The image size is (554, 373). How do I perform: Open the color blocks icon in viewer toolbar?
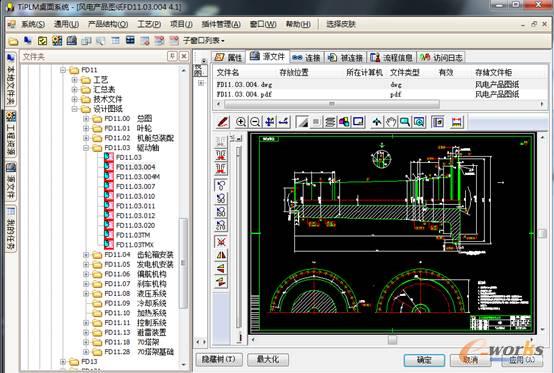344,122
